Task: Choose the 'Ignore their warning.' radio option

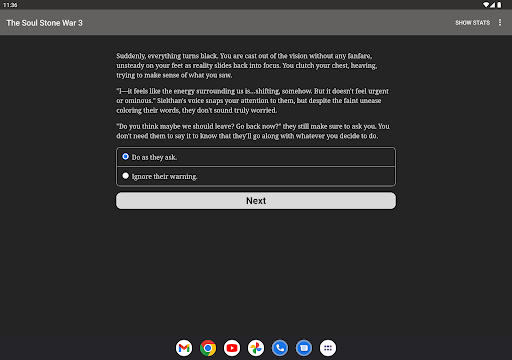Action: [256, 176]
